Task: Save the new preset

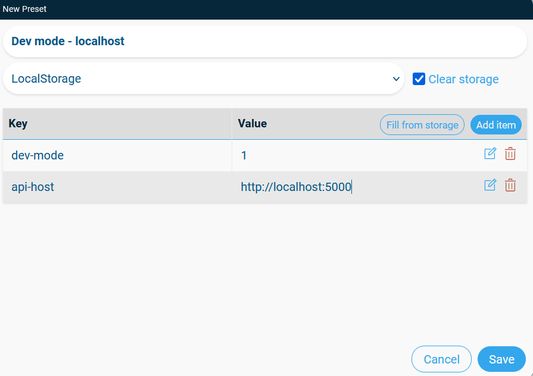Action: click(x=501, y=359)
